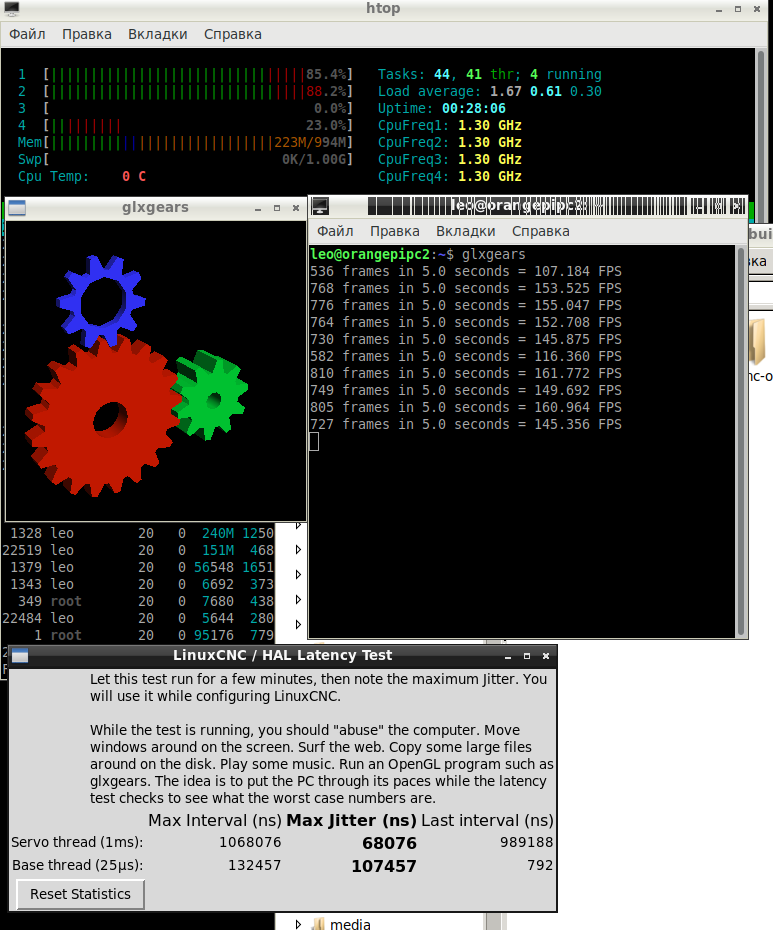Click the Base thread (25µs) label
This screenshot has width=773, height=930.
tap(78, 865)
